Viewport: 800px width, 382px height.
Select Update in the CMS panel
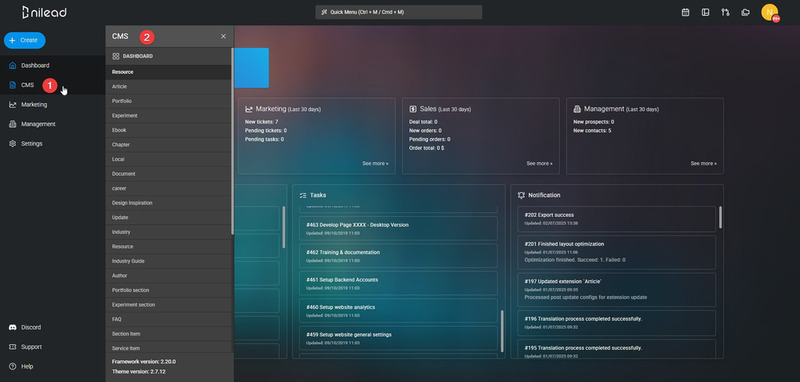(168, 217)
